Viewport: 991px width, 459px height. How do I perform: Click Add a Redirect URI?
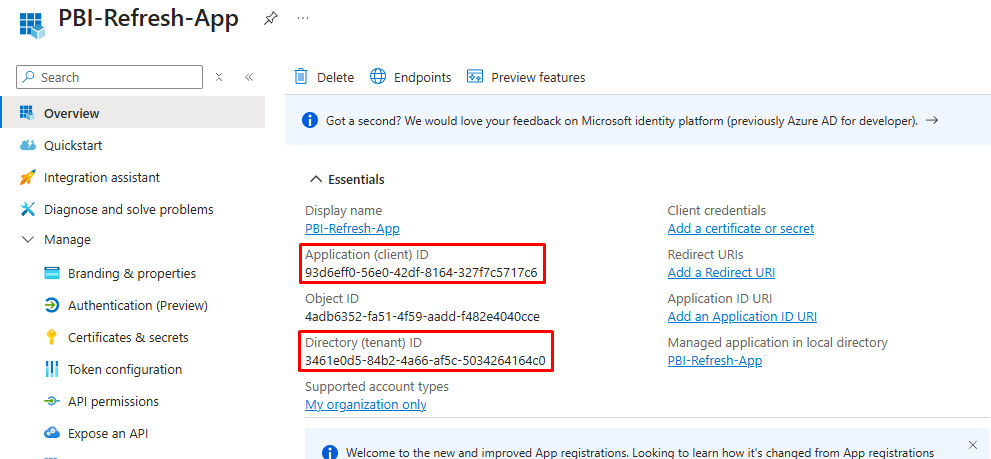[721, 272]
